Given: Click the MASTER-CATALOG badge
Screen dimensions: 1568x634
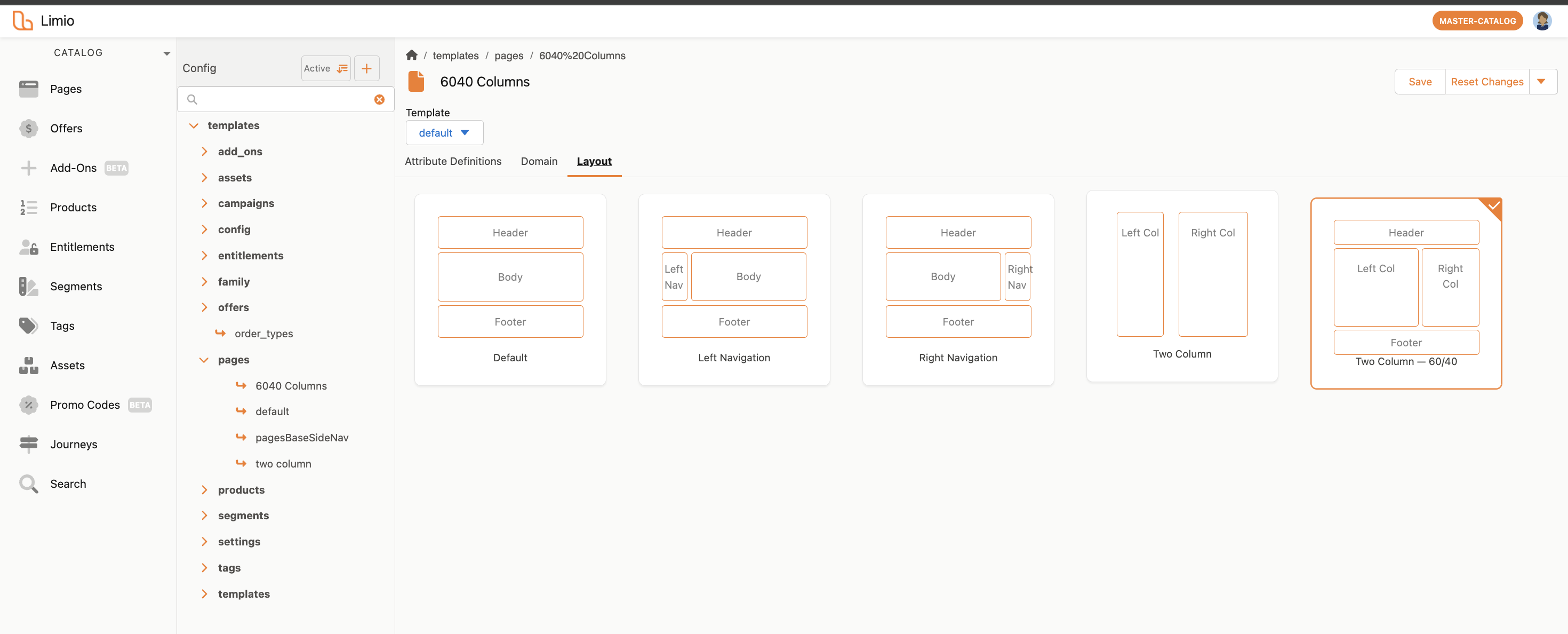Looking at the screenshot, I should (x=1477, y=21).
